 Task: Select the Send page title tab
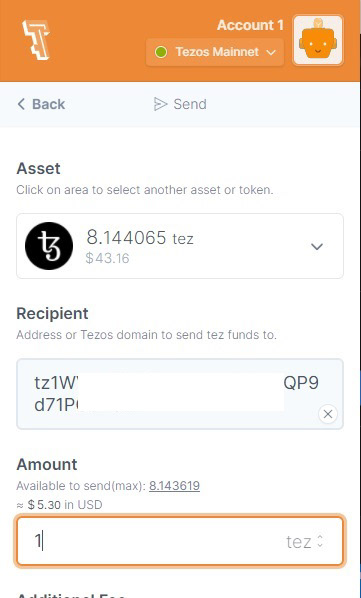(x=180, y=104)
